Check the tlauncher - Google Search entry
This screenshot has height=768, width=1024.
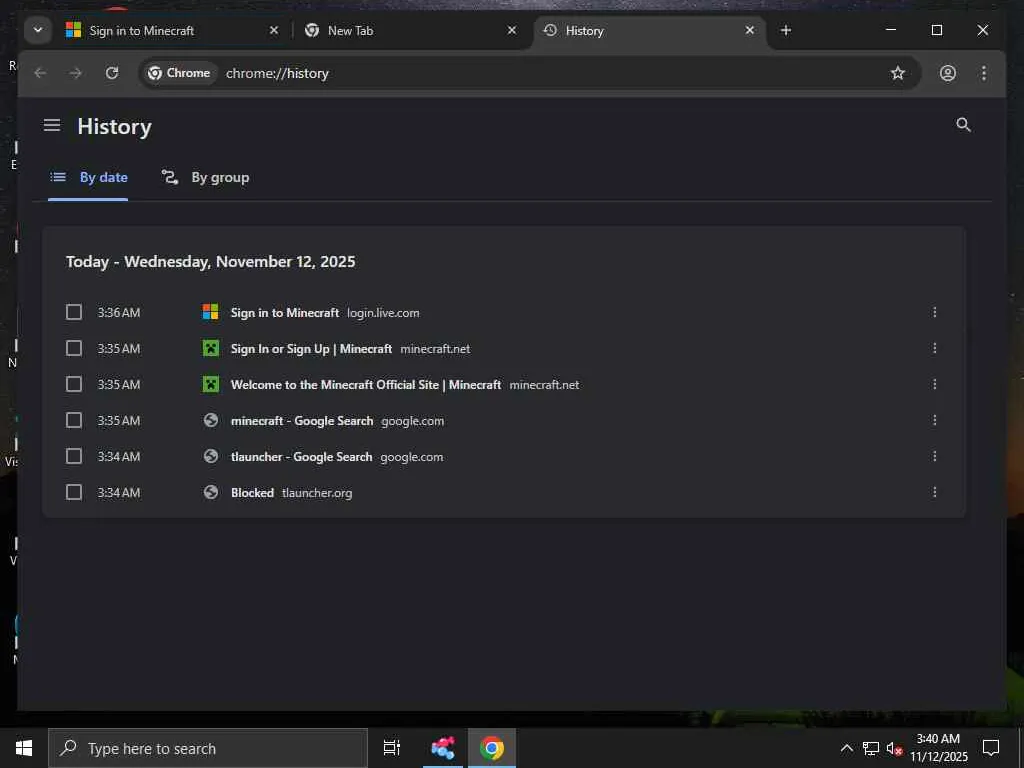click(74, 456)
